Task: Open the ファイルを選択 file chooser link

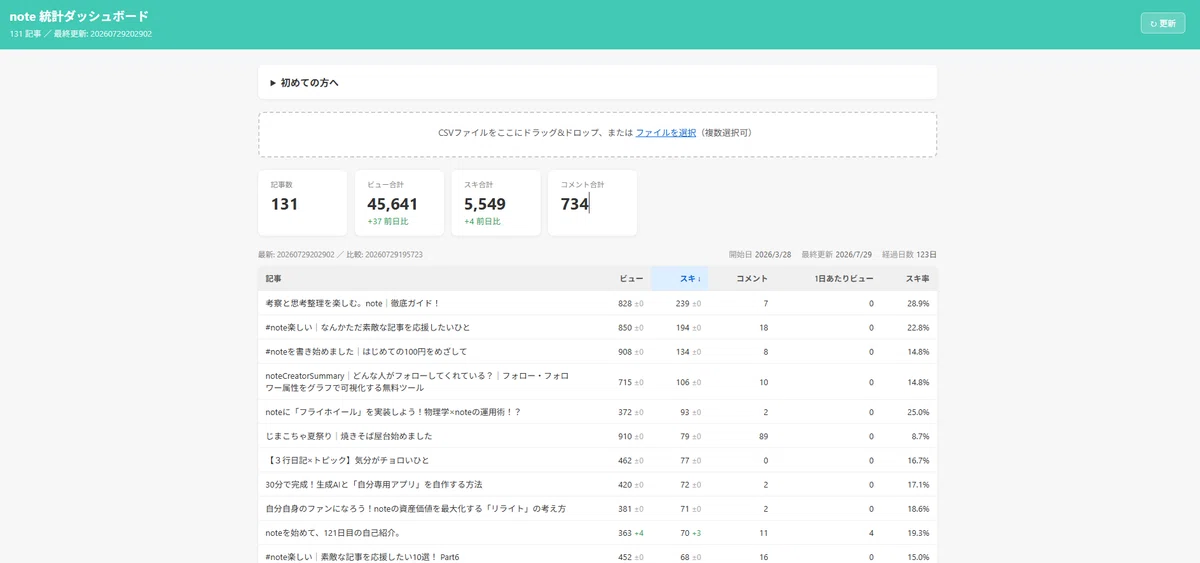Action: pyautogui.click(x=666, y=133)
